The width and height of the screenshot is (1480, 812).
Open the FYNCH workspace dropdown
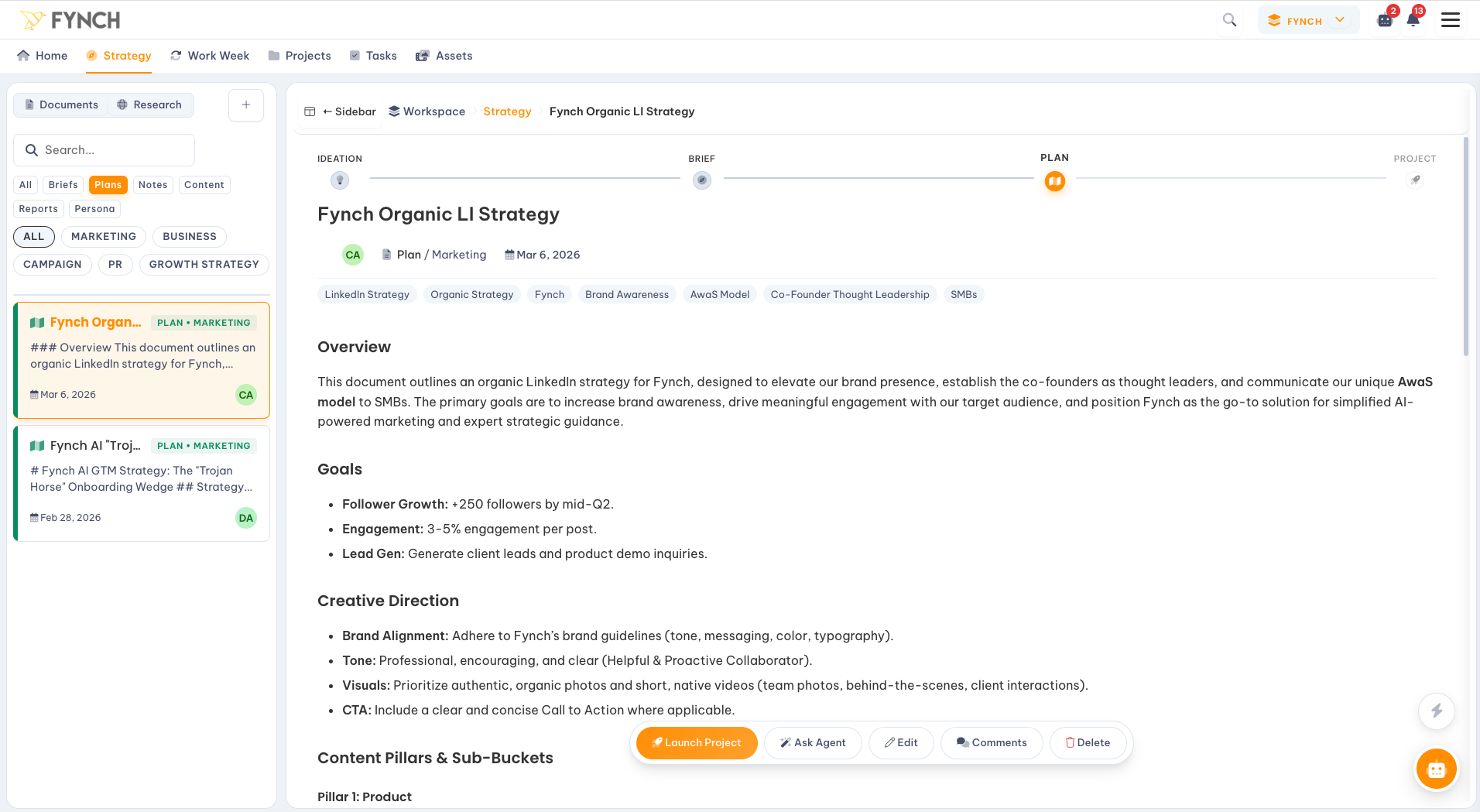point(1308,20)
